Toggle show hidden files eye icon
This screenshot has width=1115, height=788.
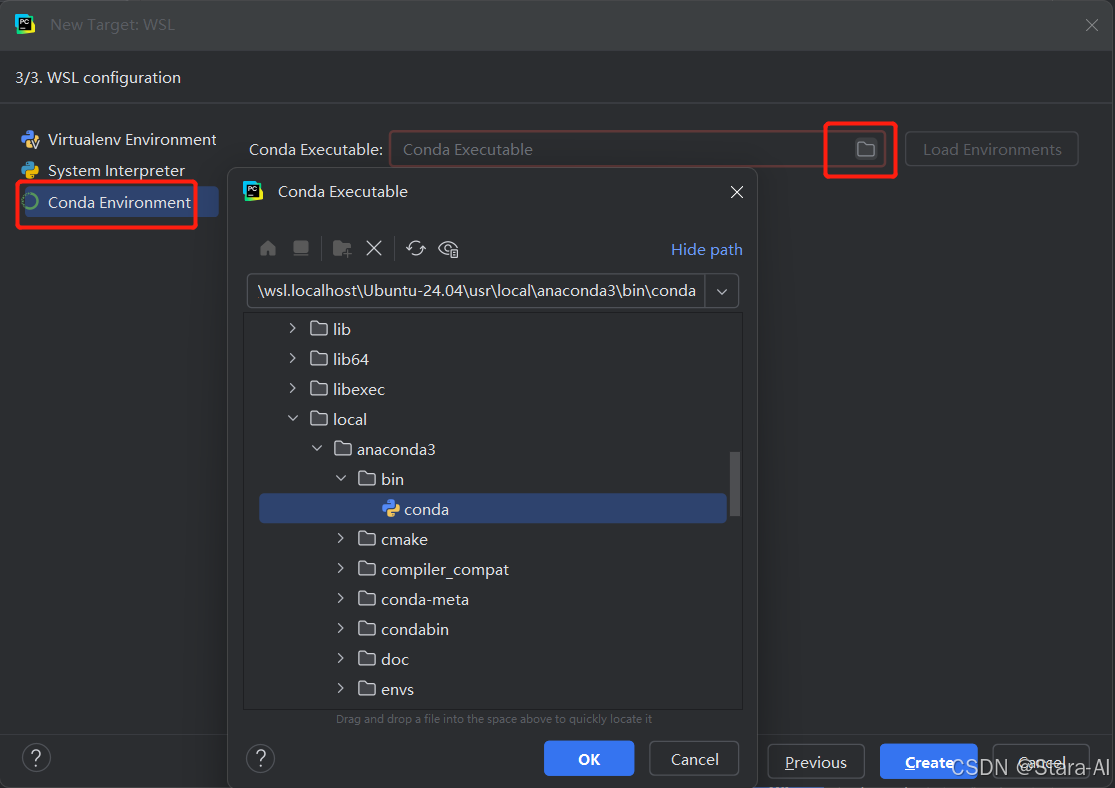click(449, 249)
